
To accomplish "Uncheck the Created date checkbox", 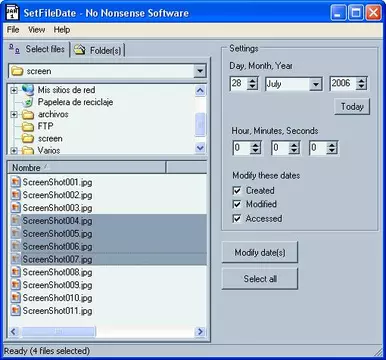I will 237,190.
